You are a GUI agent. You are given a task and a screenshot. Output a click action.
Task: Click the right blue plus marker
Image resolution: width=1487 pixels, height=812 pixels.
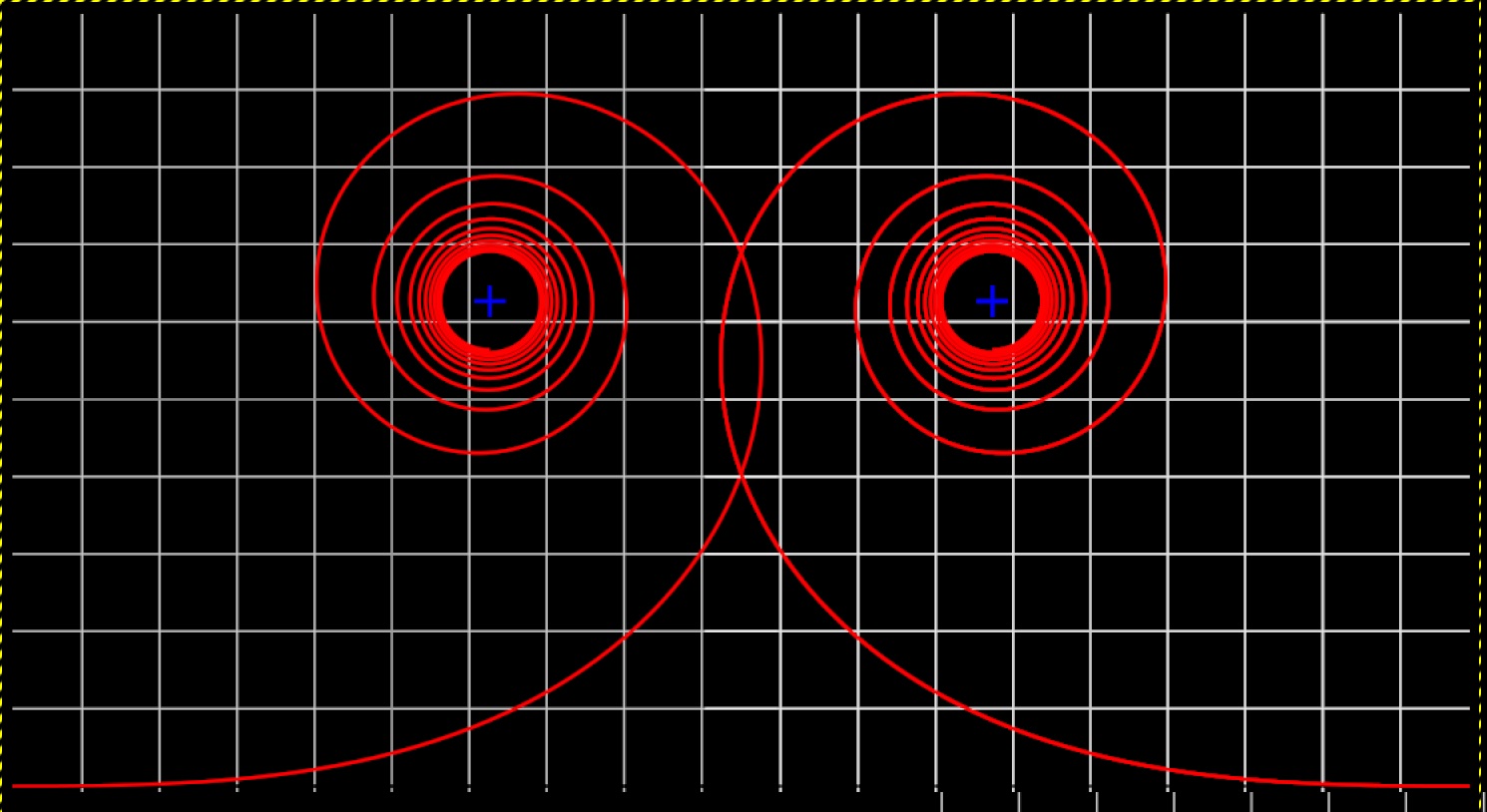click(991, 301)
